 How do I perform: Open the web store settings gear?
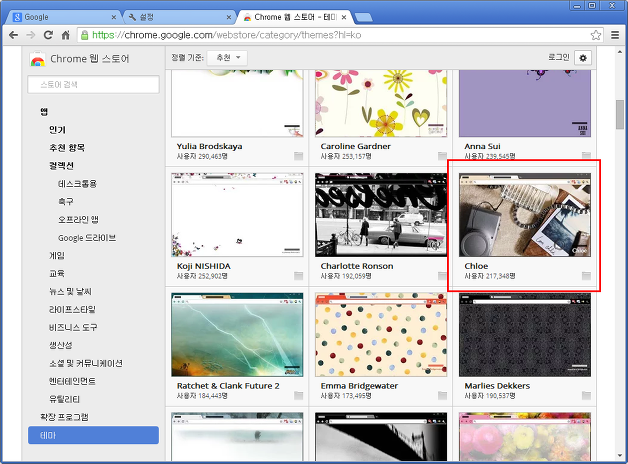583,58
